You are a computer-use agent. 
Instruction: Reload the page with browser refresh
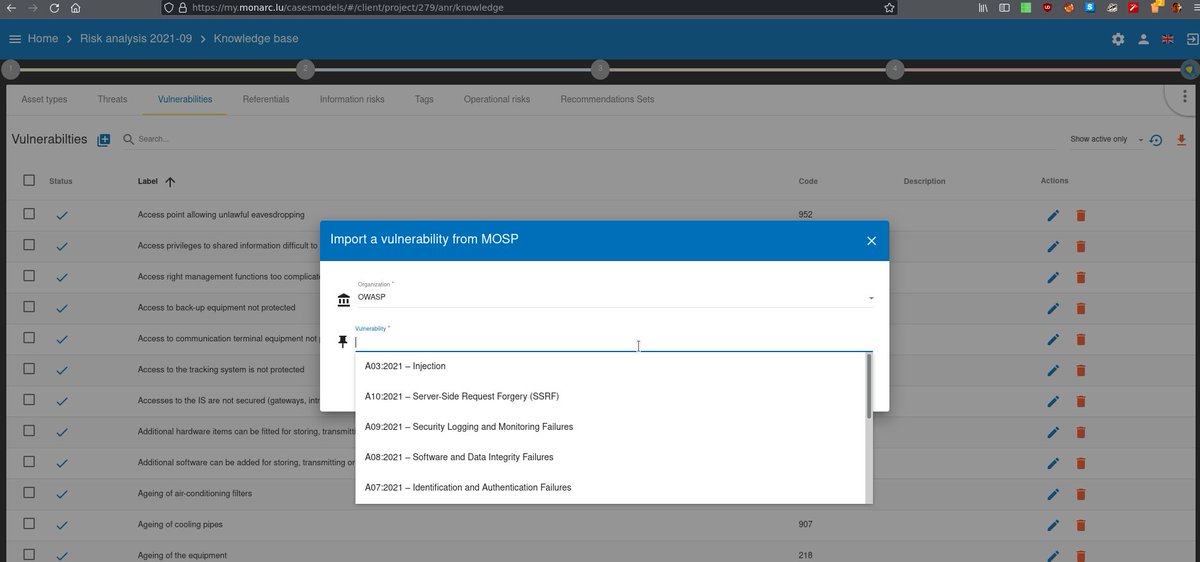point(52,7)
